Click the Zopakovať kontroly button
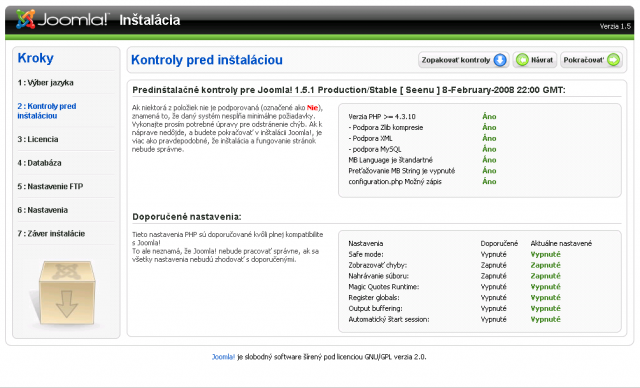Viewport: 640px width, 388px height. point(464,60)
